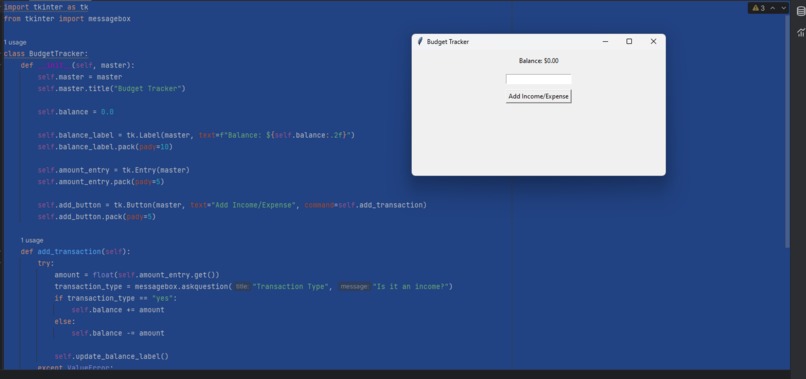Click the 'Budget Tracker' window title text
Image resolution: width=806 pixels, height=379 pixels.
pos(448,42)
